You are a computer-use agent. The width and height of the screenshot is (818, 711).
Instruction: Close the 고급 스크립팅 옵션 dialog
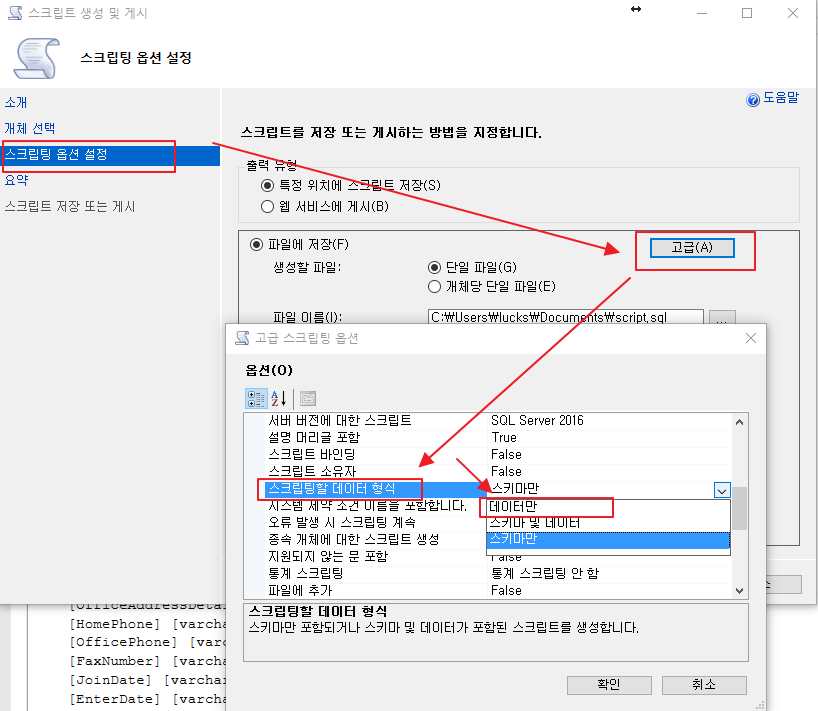point(751,338)
